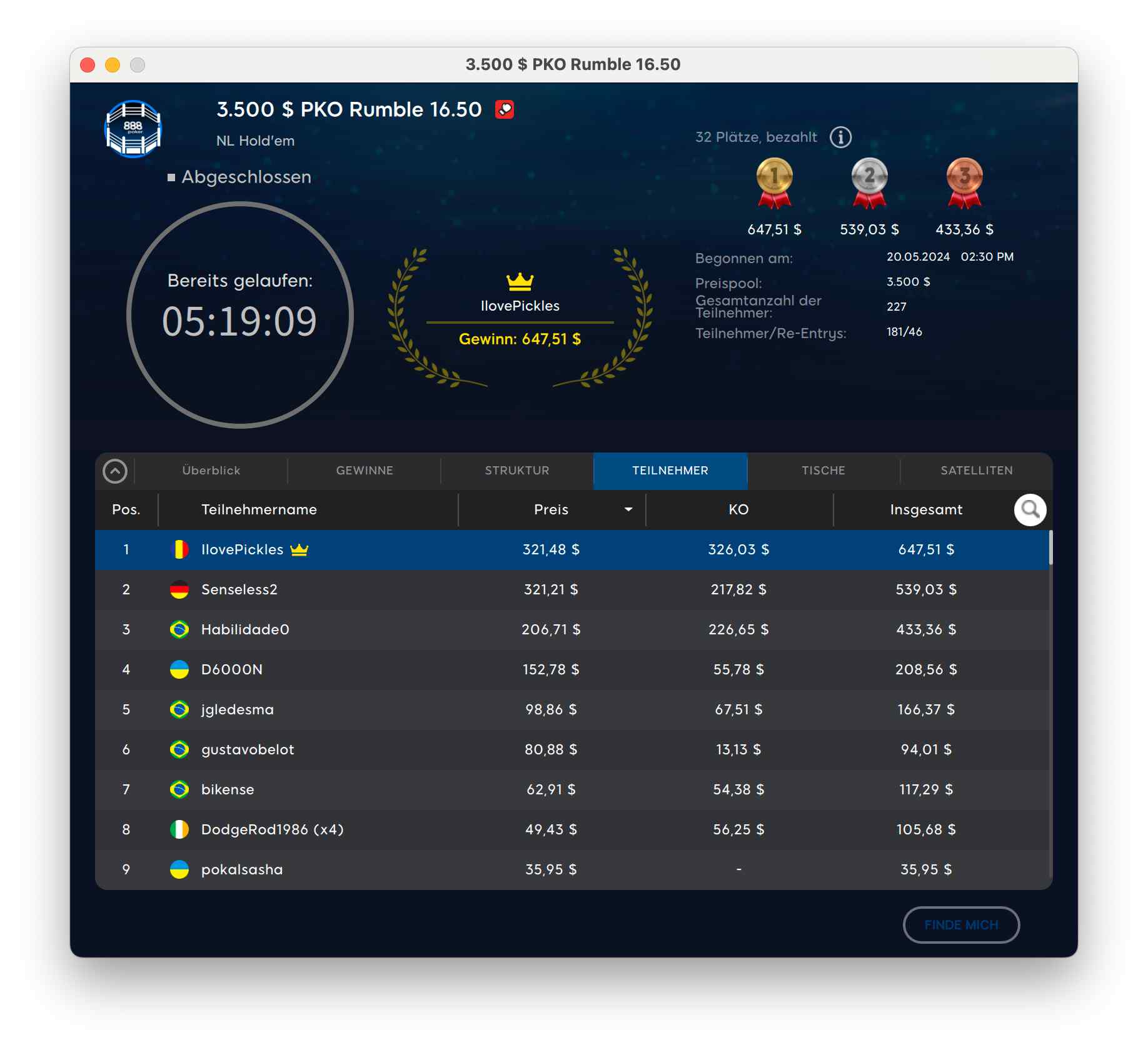Click the KO column header

pos(738,510)
